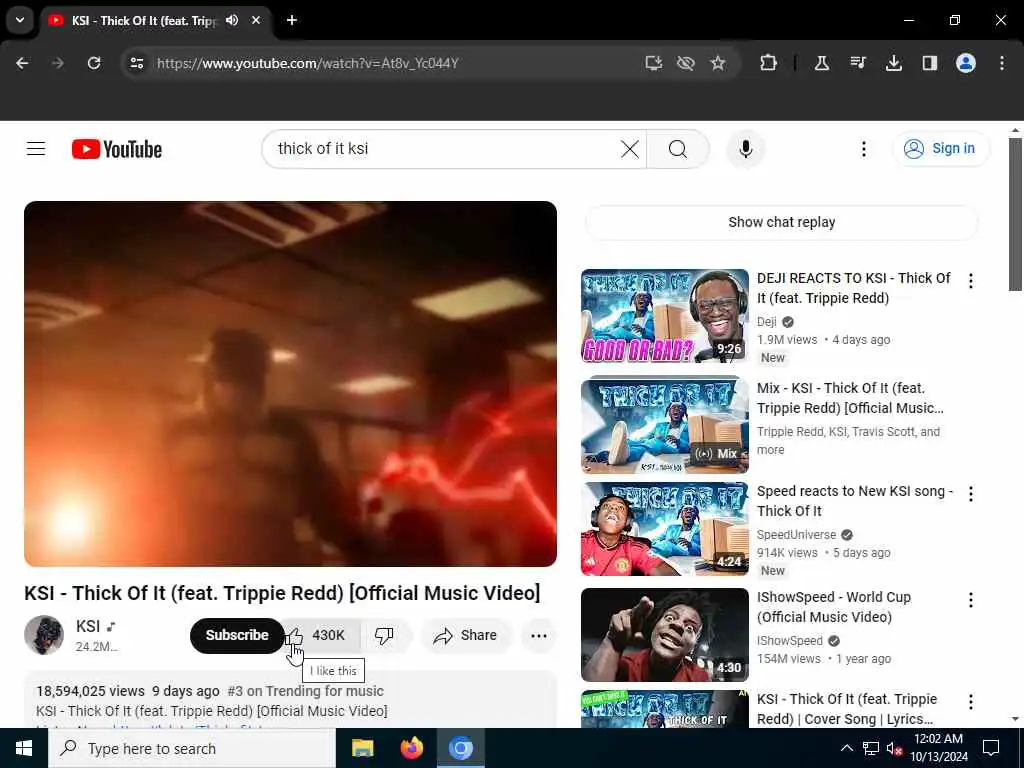Open Chrome three-dot menu
The image size is (1024, 768).
coord(1002,63)
